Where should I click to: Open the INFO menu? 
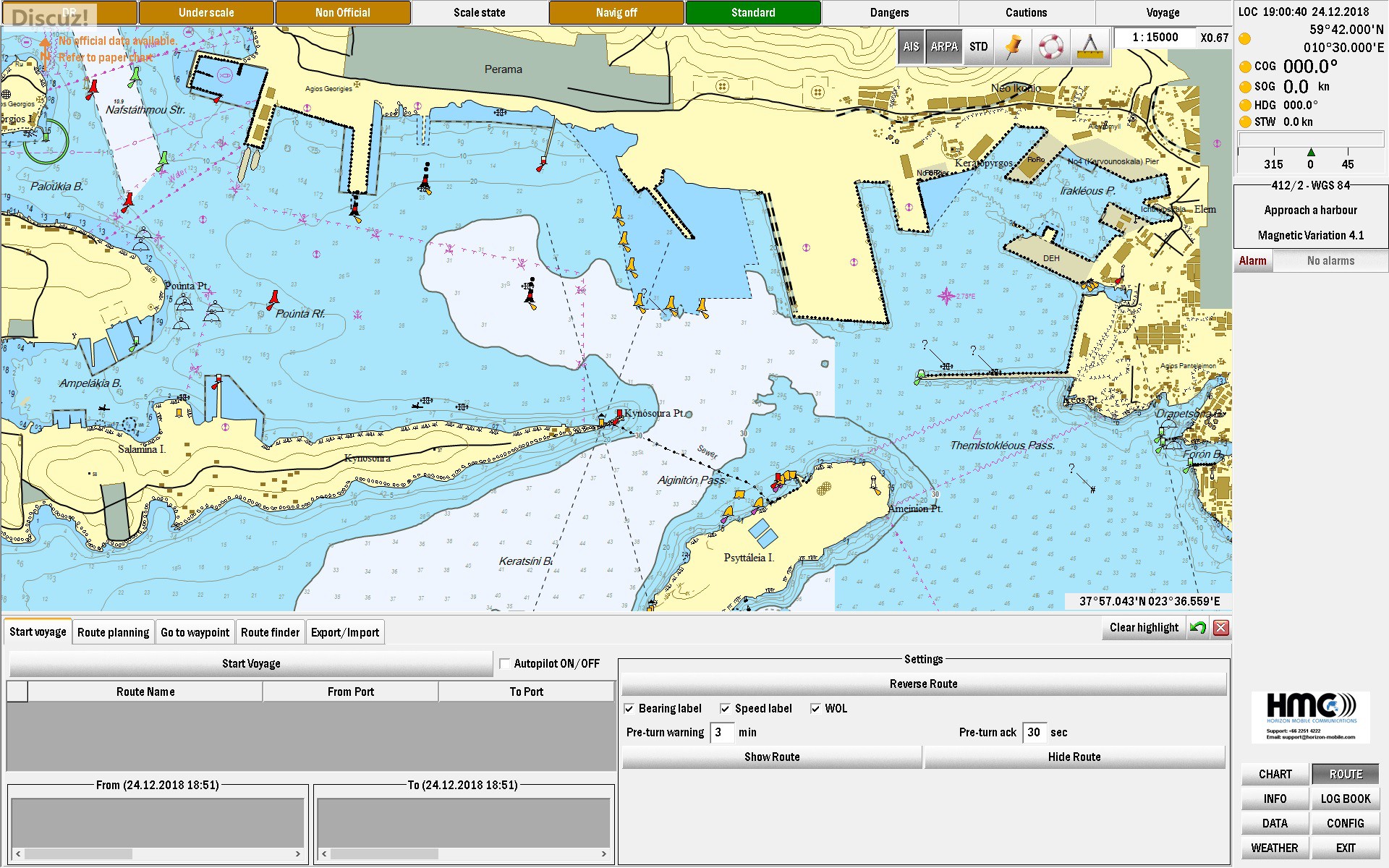click(x=1275, y=799)
